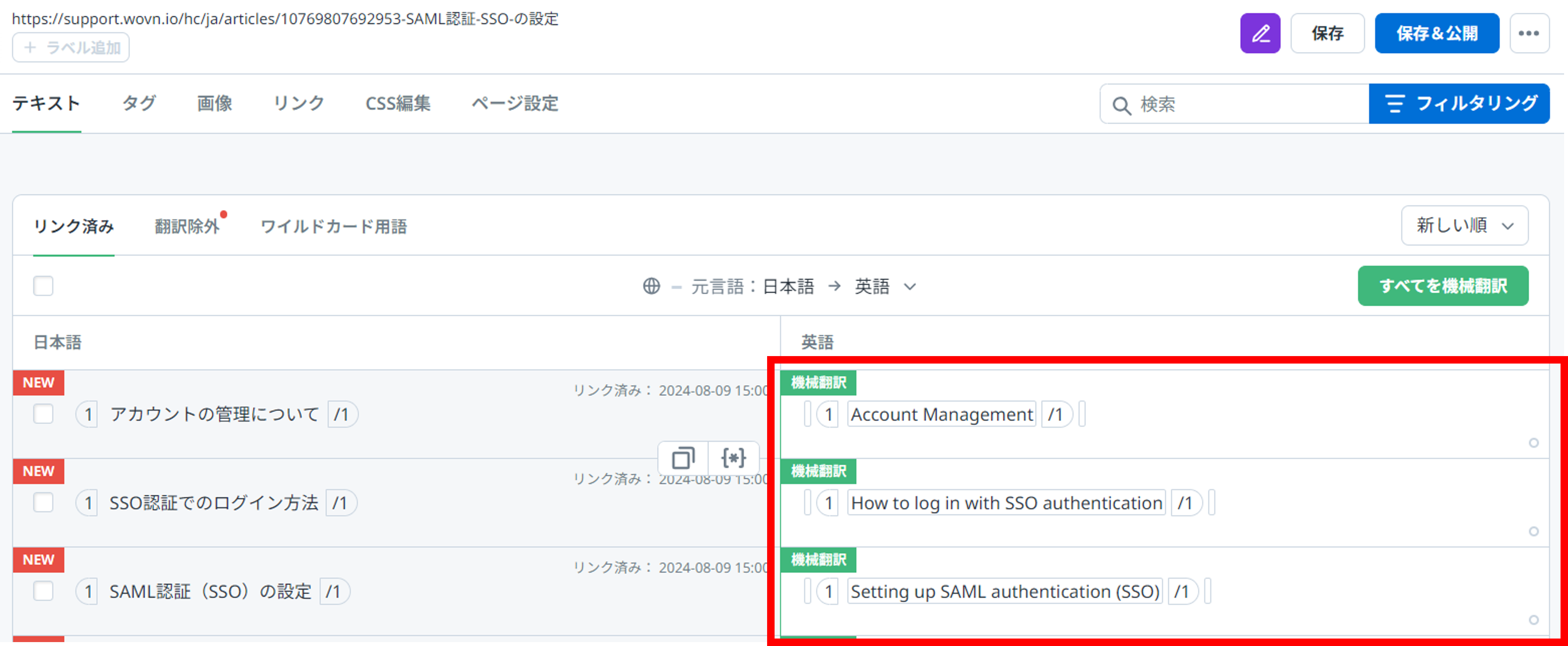Click the すべてを機械翻訳 button
The image size is (1568, 646).
[x=1443, y=286]
